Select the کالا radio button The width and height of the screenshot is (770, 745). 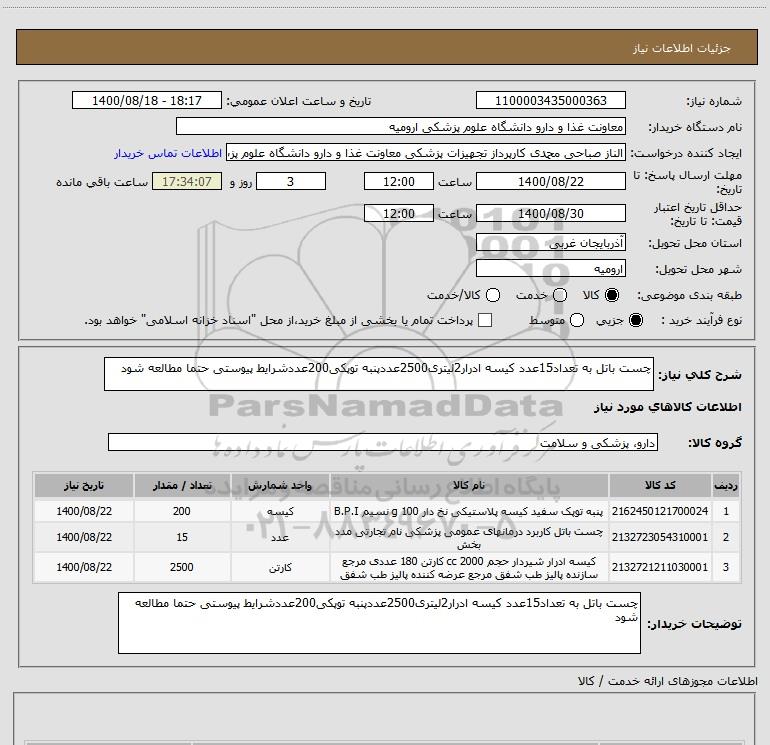point(614,296)
